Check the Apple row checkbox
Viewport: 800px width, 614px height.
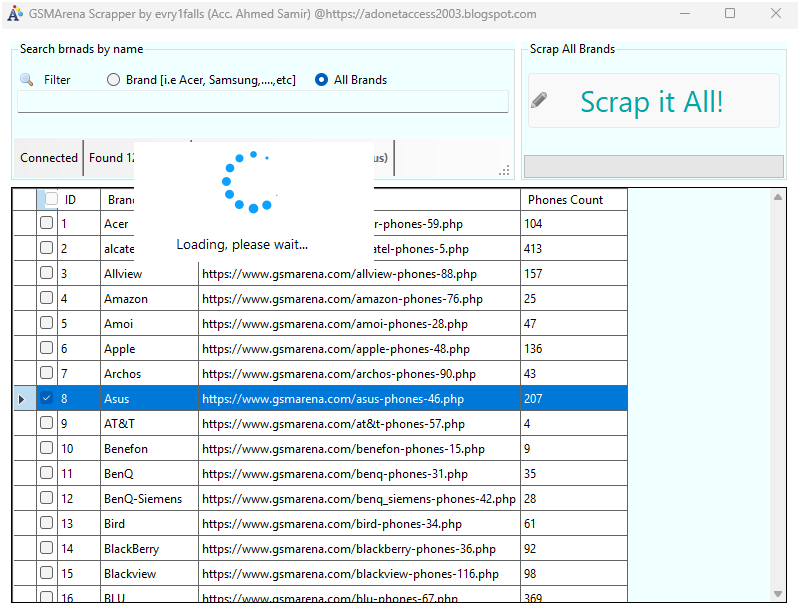click(x=46, y=348)
